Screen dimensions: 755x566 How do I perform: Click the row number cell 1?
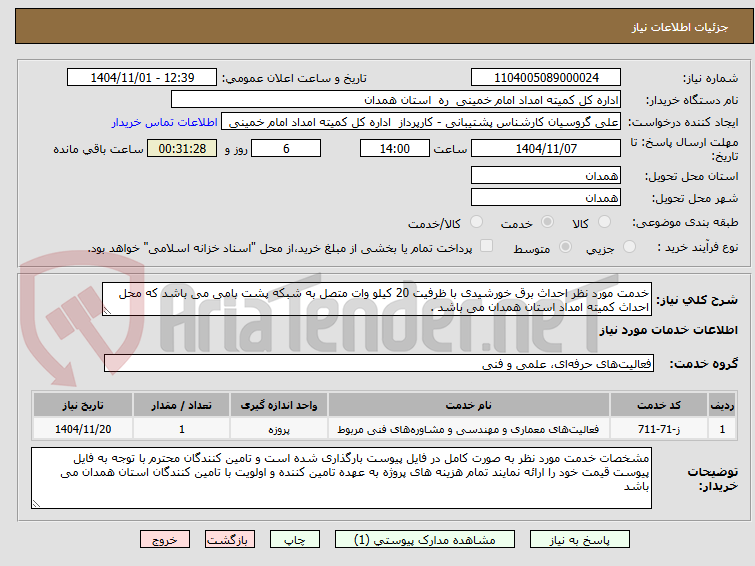coord(722,429)
